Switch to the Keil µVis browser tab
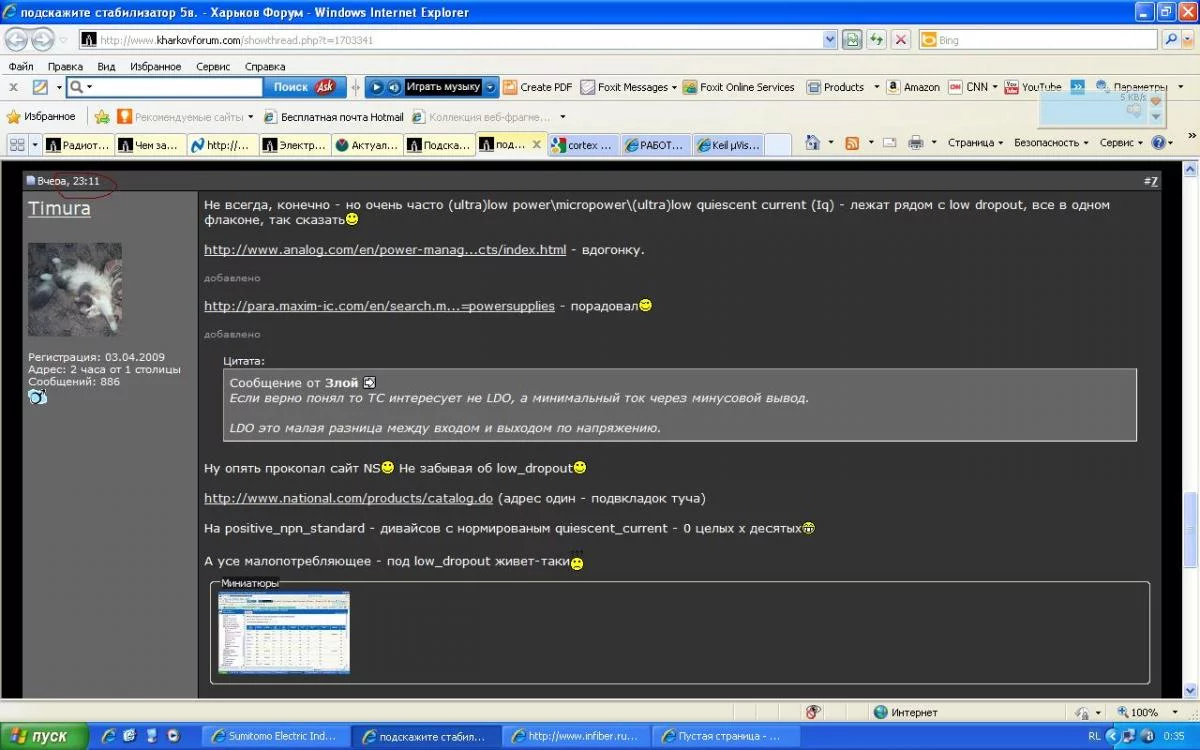The width and height of the screenshot is (1200, 750). 728,145
